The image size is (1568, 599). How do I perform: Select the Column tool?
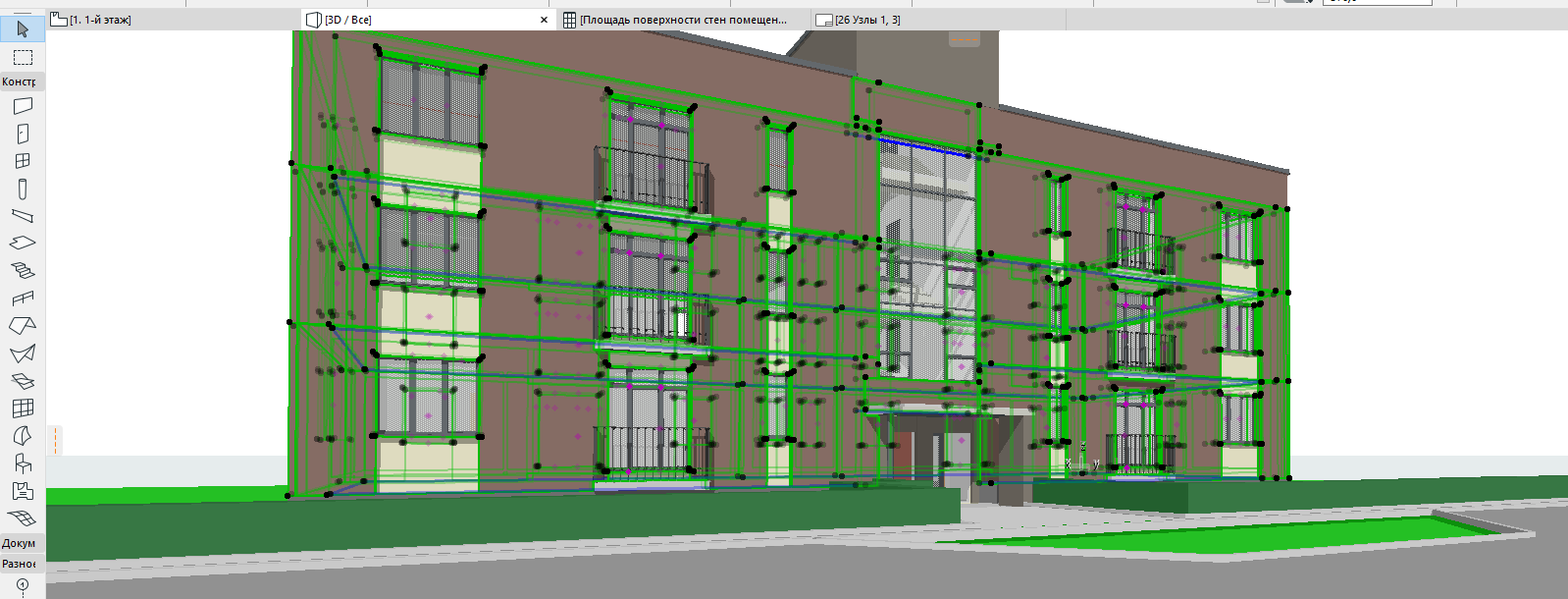23,189
